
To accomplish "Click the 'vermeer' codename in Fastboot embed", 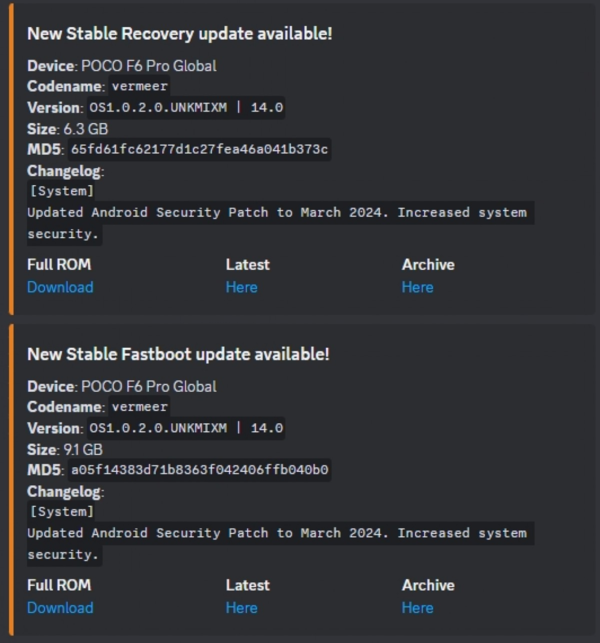I will [x=139, y=407].
